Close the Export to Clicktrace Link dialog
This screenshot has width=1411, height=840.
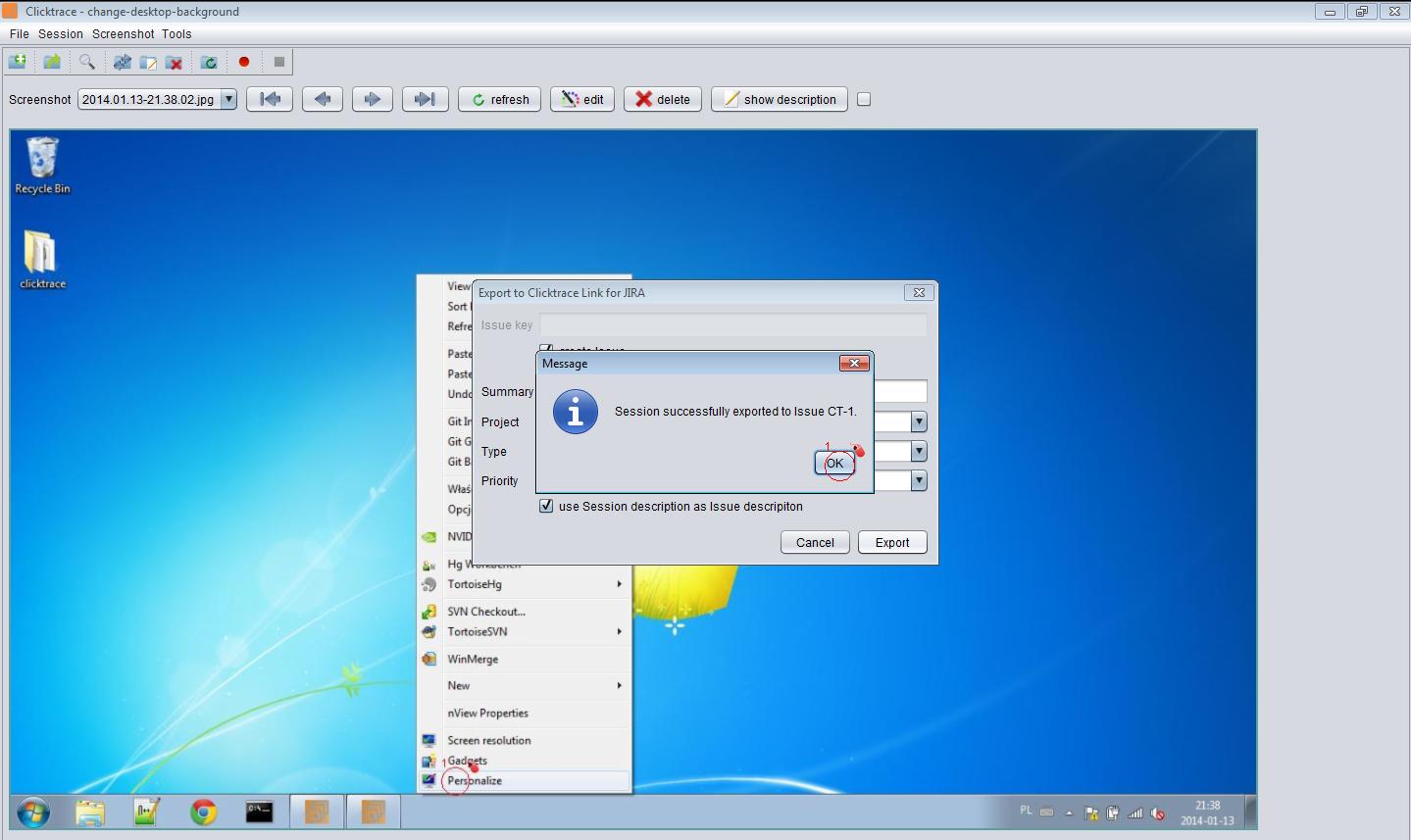919,292
